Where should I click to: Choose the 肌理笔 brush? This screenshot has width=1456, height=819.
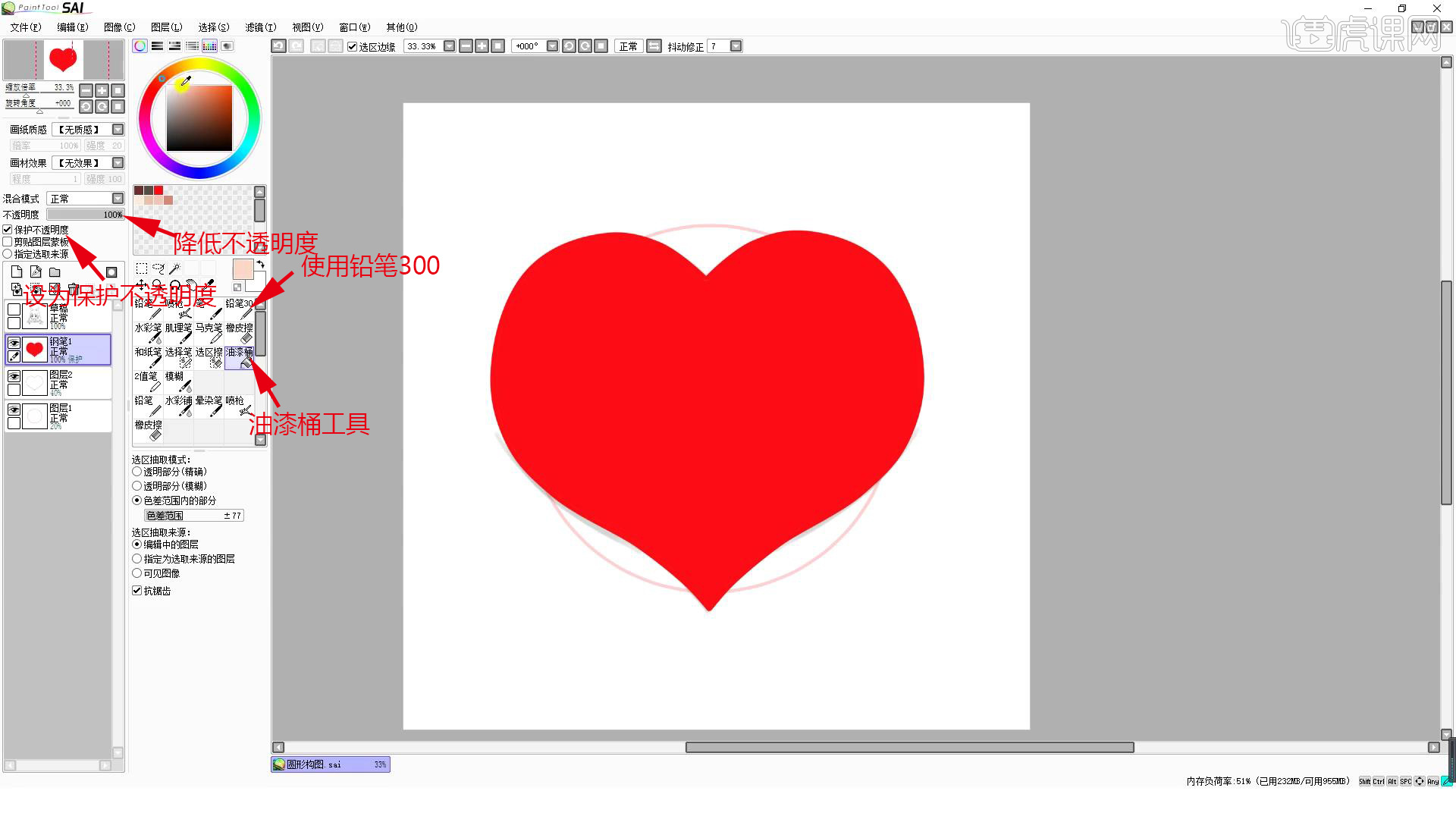pos(178,333)
